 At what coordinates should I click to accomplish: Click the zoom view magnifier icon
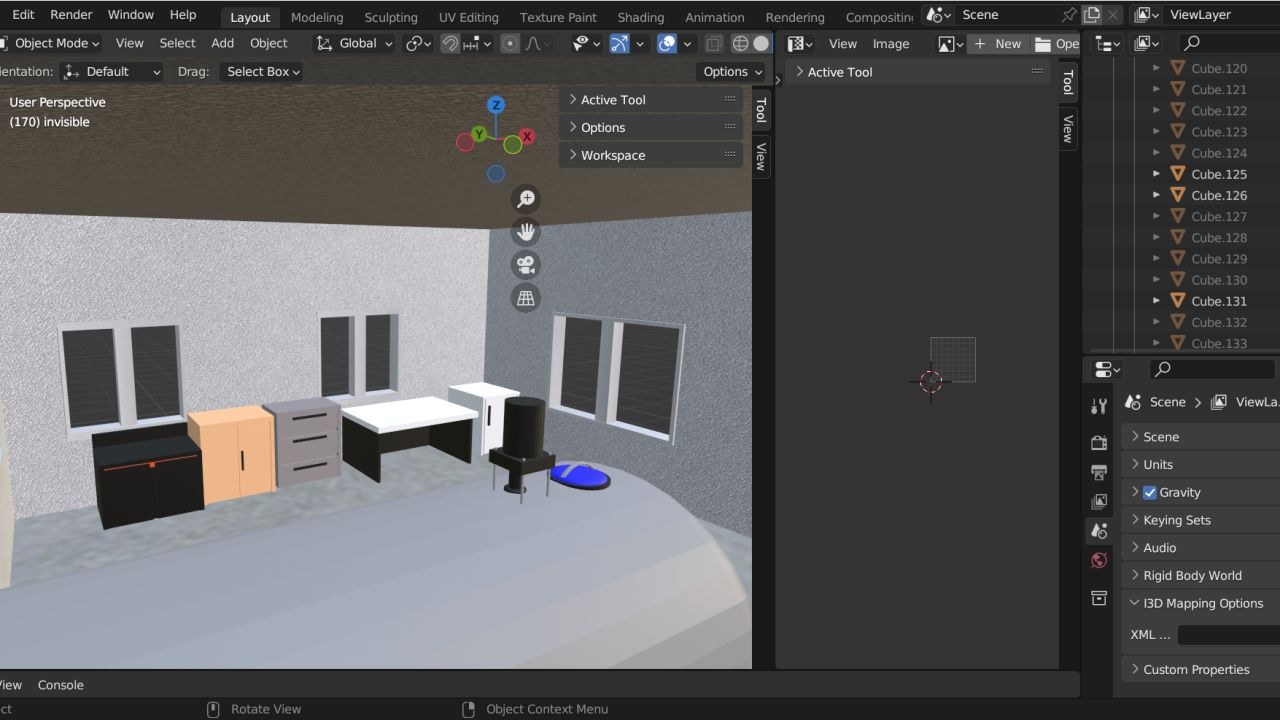(526, 198)
